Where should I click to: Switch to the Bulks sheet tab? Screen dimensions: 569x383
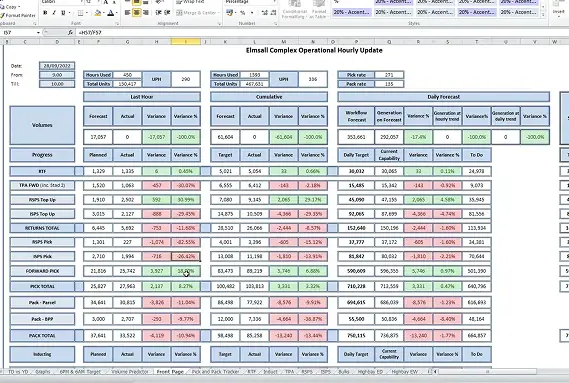pos(344,372)
